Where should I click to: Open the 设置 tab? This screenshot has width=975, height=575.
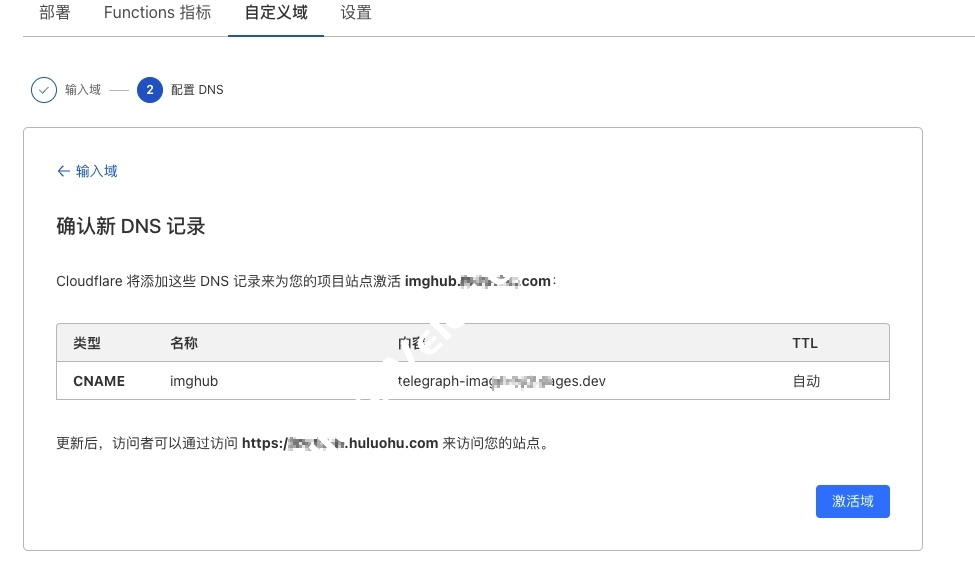[356, 13]
